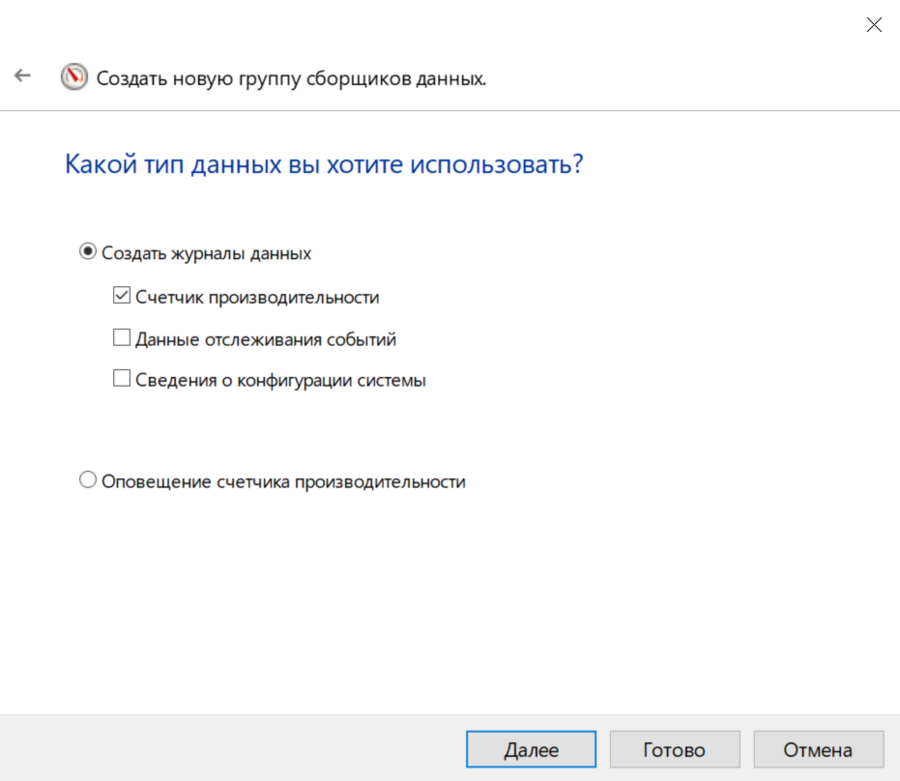Viewport: 900px width, 781px height.
Task: Cancel the wizard with the 'Отмена' button
Action: [818, 749]
